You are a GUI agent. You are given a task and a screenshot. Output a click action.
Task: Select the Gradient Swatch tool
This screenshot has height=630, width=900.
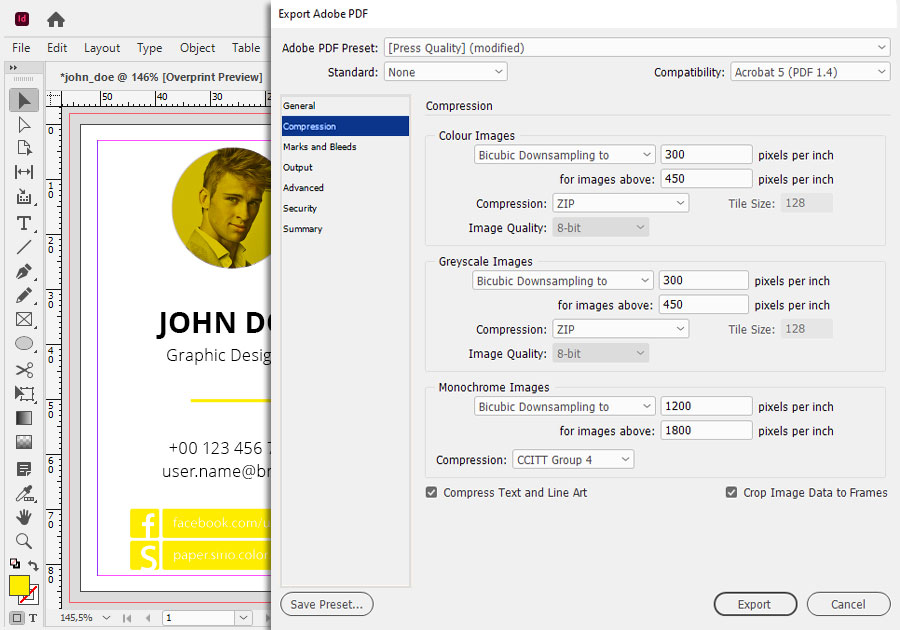24,418
